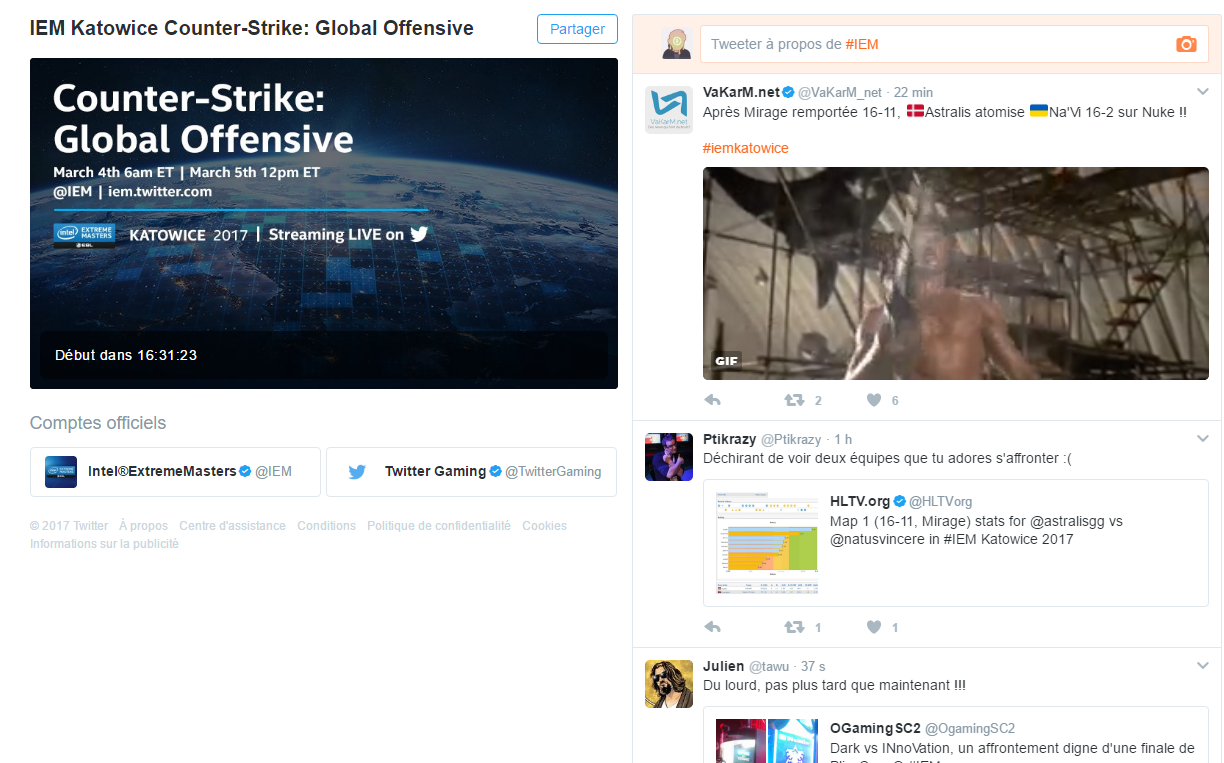Open quoted HLTV.org tweet card
The image size is (1224, 763).
955,543
